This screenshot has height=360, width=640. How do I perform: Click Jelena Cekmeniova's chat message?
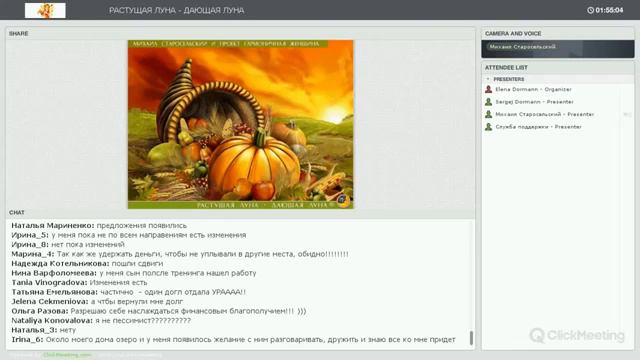click(97, 302)
